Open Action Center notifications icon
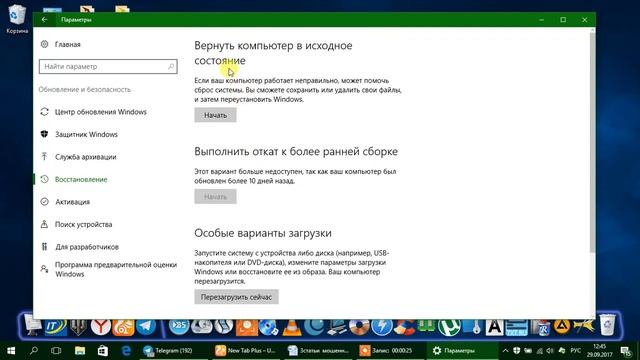Viewport: 640px width, 360px height. click(627, 351)
